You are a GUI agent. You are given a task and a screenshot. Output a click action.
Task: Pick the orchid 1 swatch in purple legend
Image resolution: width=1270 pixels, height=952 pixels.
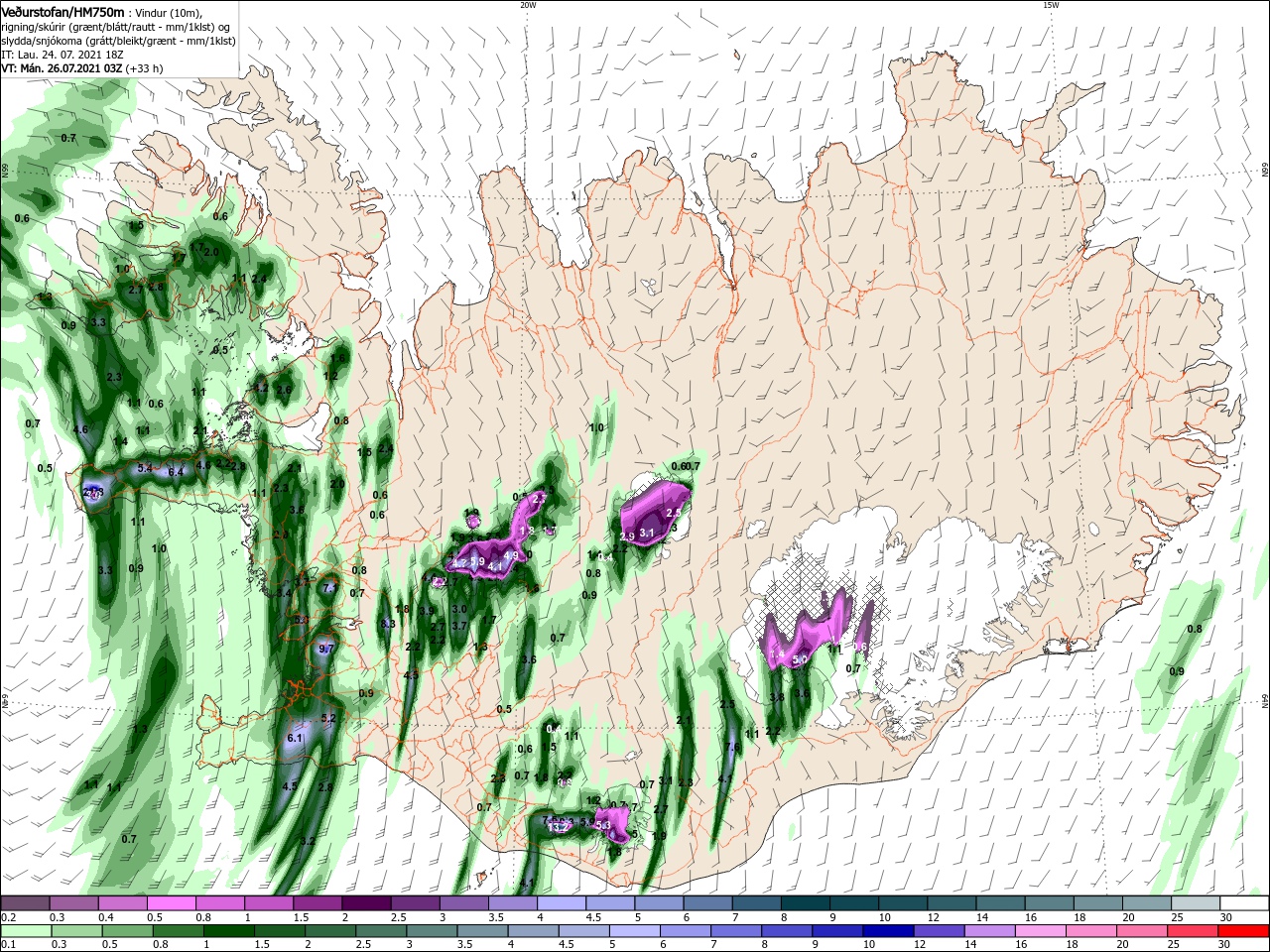point(268,903)
